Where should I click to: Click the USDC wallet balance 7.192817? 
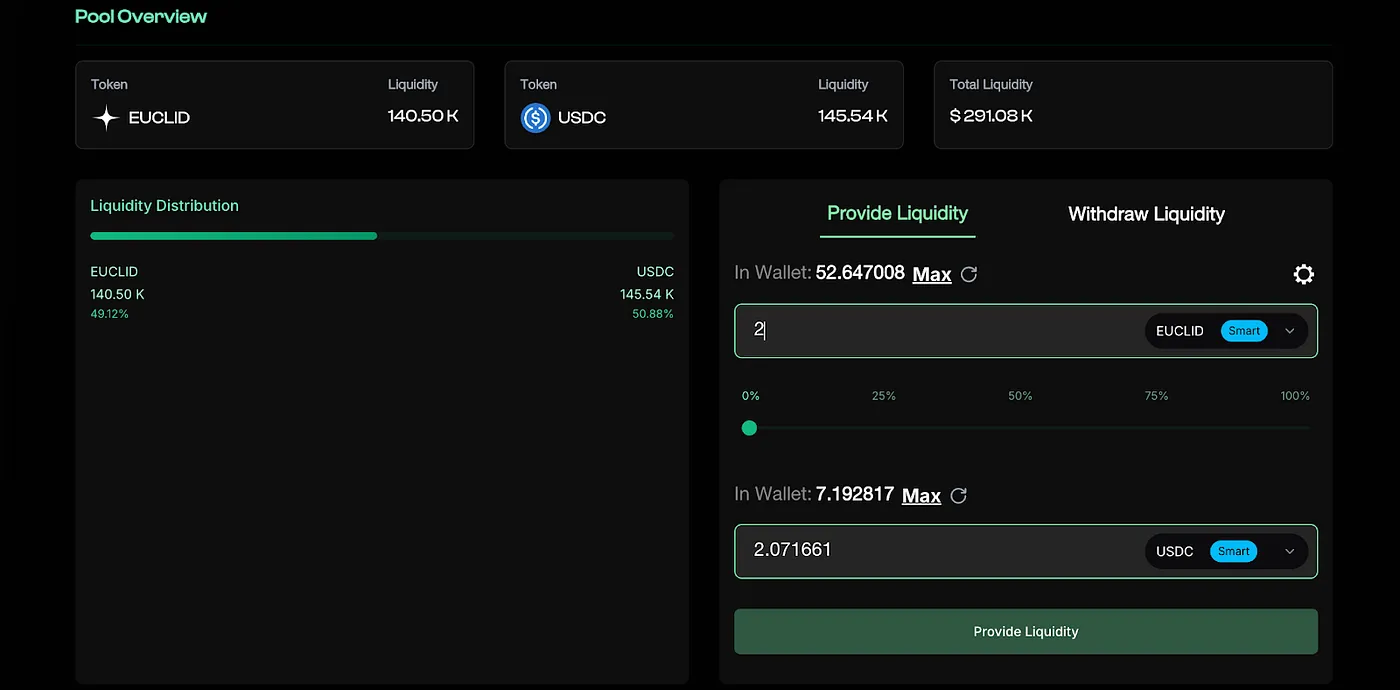tap(855, 494)
